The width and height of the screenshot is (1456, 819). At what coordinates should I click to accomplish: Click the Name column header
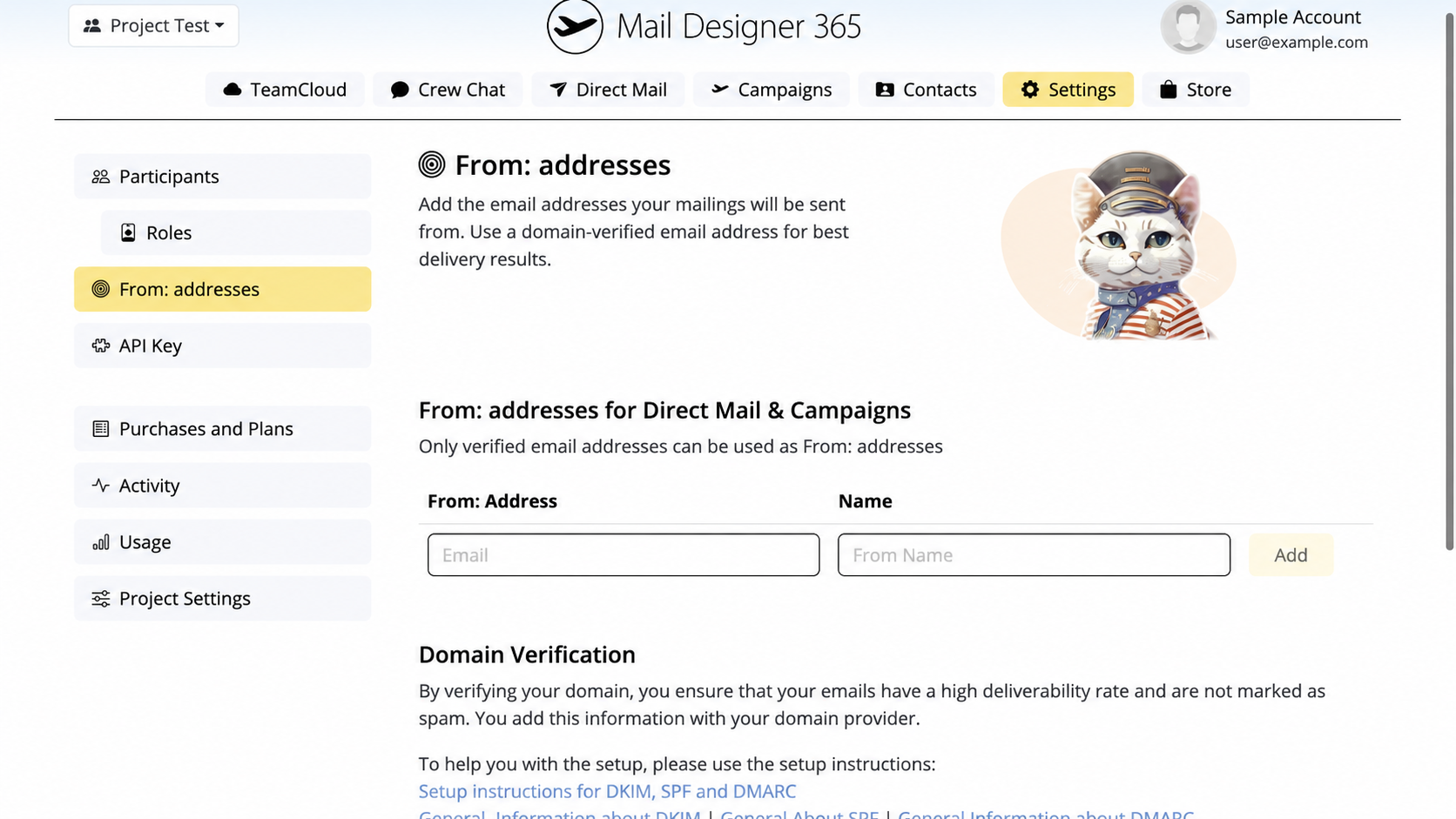[x=865, y=501]
